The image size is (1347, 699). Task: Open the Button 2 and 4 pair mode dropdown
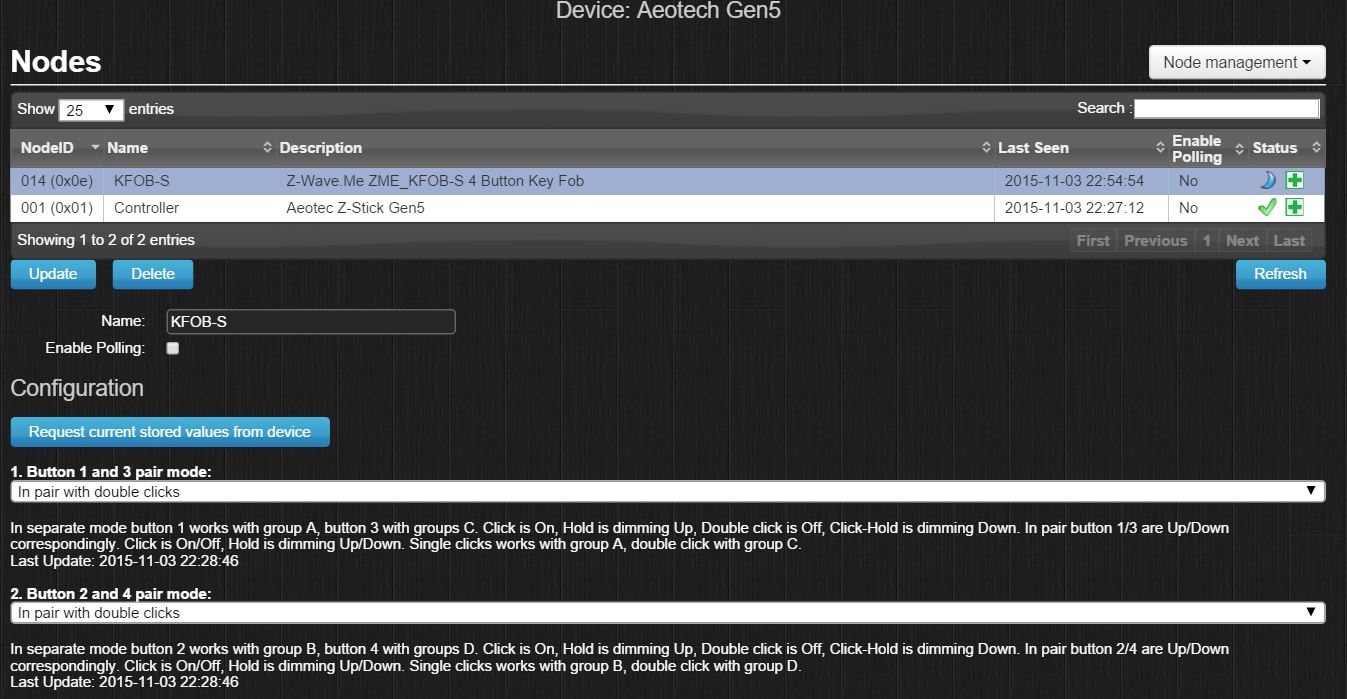668,612
